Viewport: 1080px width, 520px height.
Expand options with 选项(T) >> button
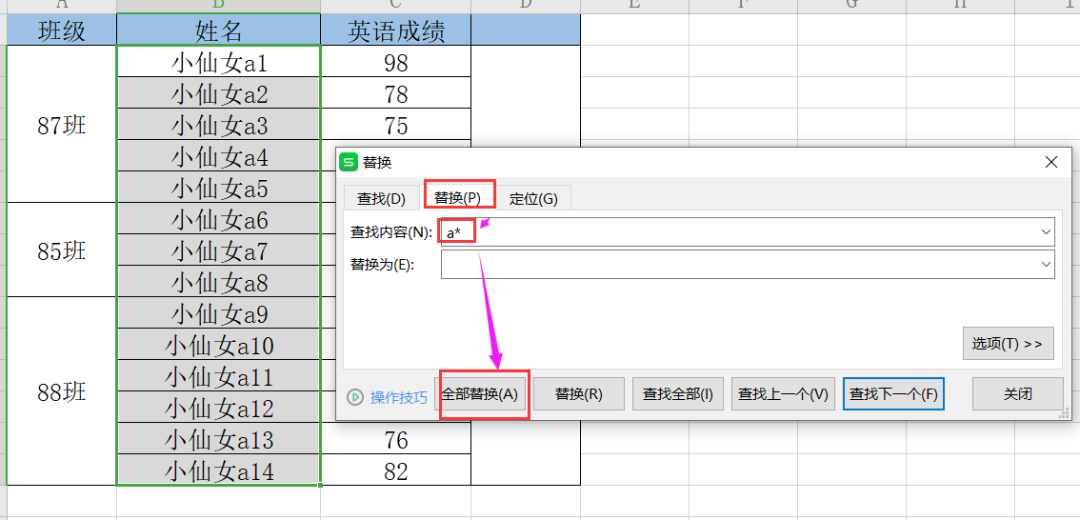pyautogui.click(x=1007, y=343)
